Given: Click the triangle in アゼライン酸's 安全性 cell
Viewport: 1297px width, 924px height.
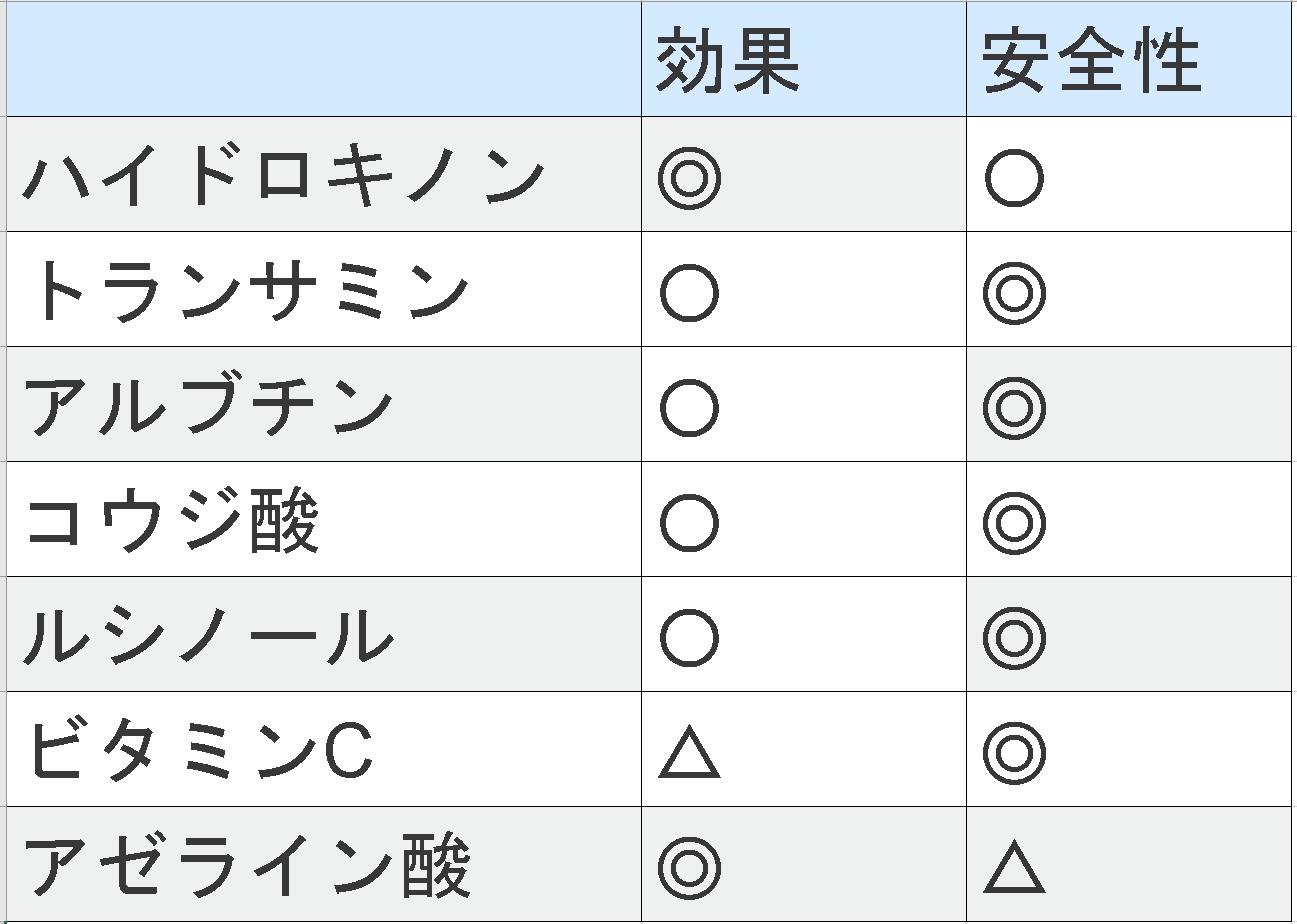Looking at the screenshot, I should (1014, 868).
